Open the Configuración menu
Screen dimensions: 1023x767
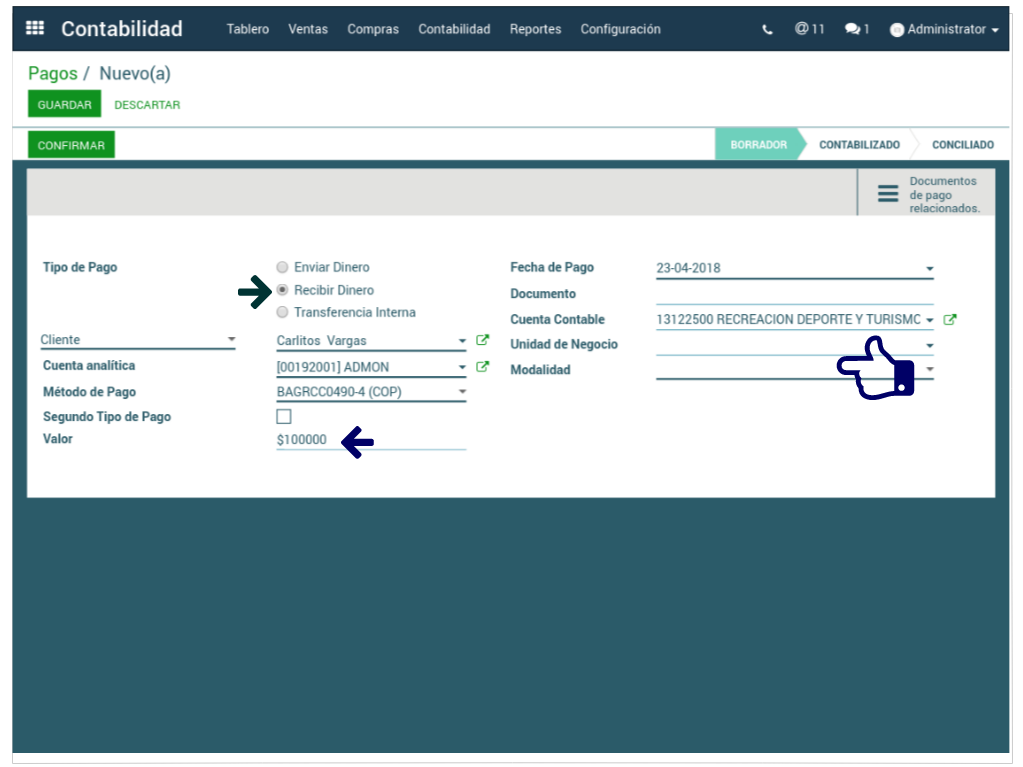[x=620, y=29]
